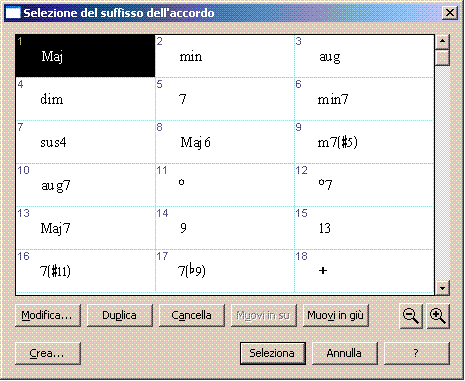Viewport: 465px width, 381px height.
Task: Duplicate the suffix with Duplica
Action: [120, 315]
